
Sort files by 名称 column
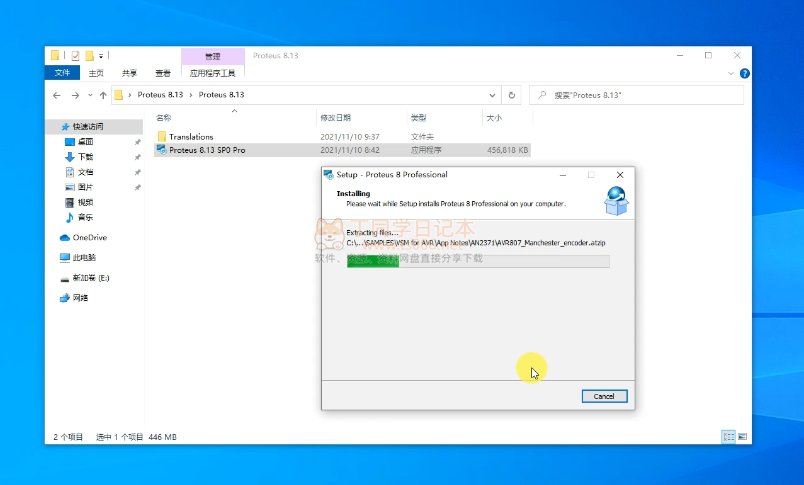click(164, 118)
